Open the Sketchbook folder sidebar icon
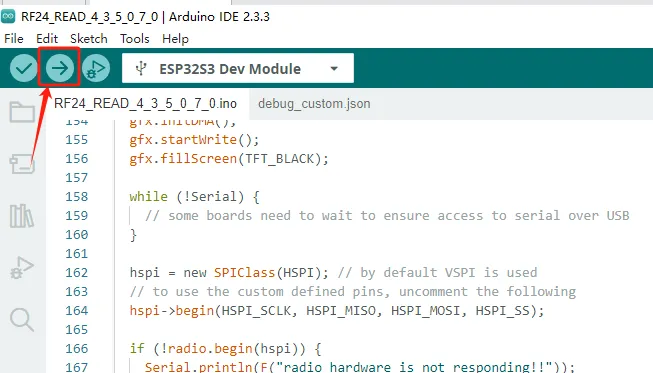This screenshot has width=653, height=373. [22, 112]
